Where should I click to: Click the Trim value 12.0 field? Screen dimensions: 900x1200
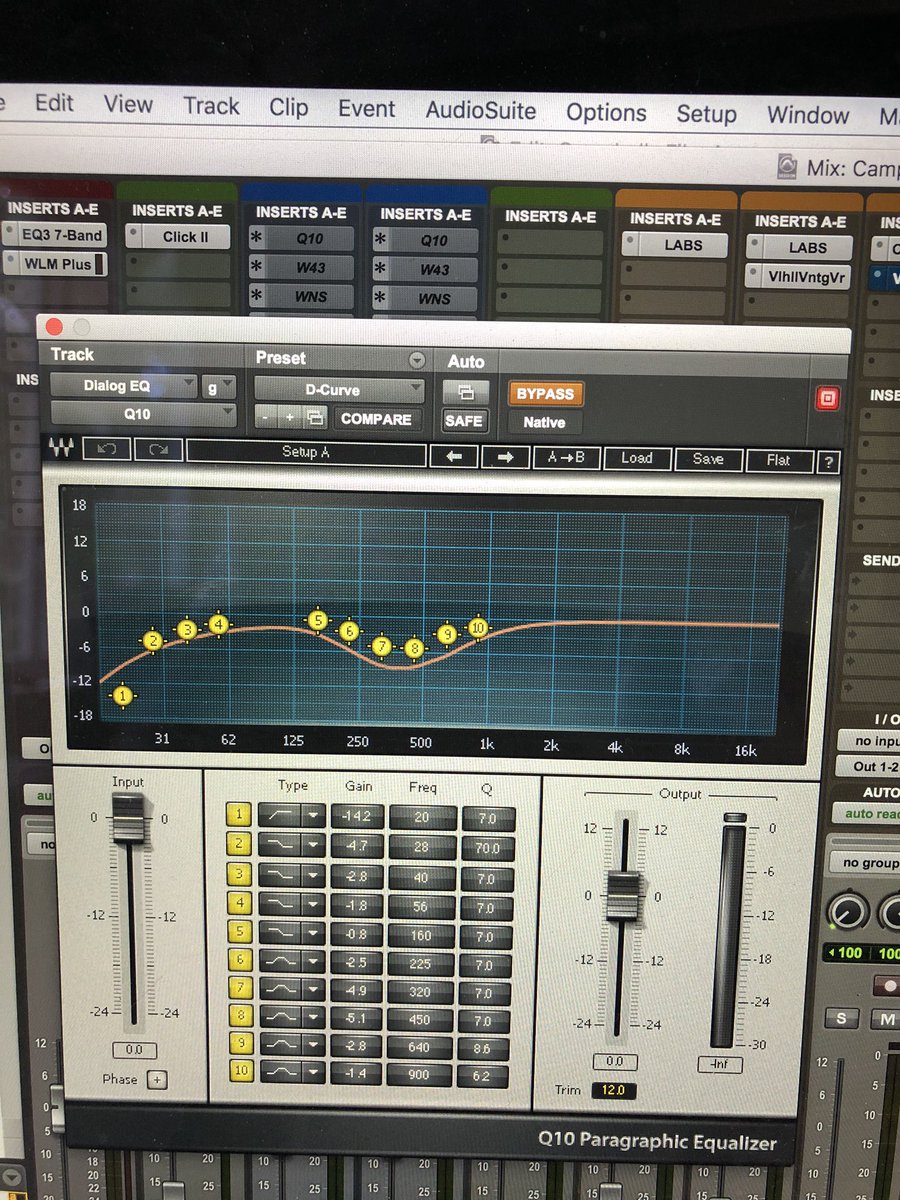(x=613, y=1090)
